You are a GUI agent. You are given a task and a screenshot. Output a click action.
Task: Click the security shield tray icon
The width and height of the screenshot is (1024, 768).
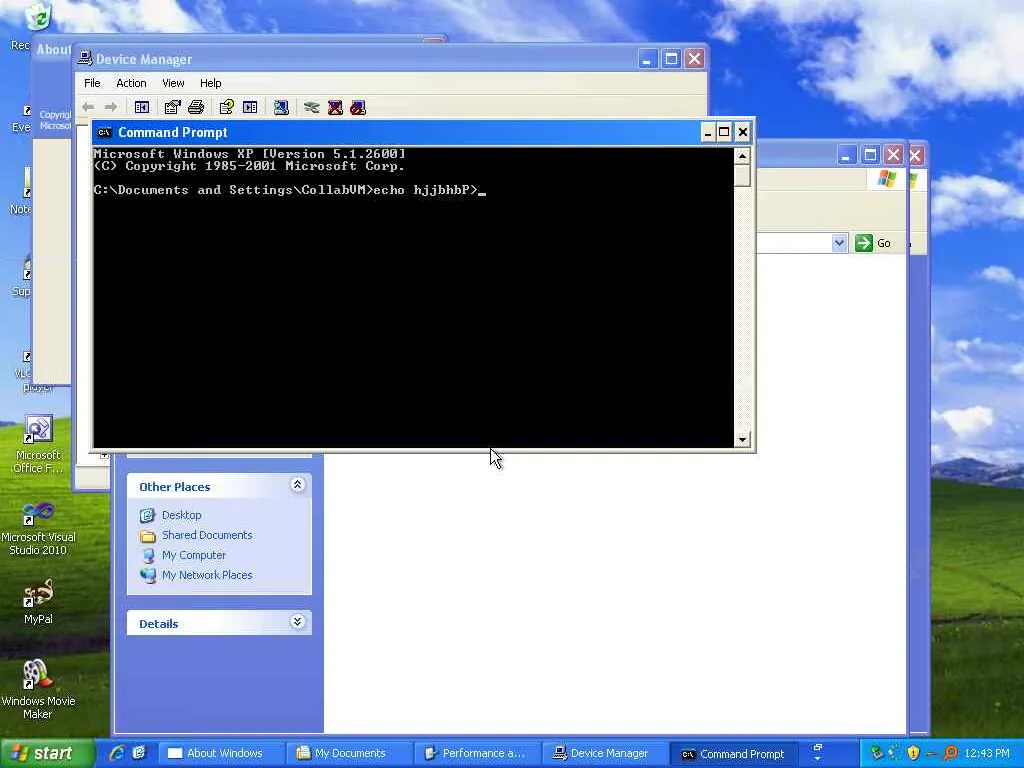coord(913,753)
